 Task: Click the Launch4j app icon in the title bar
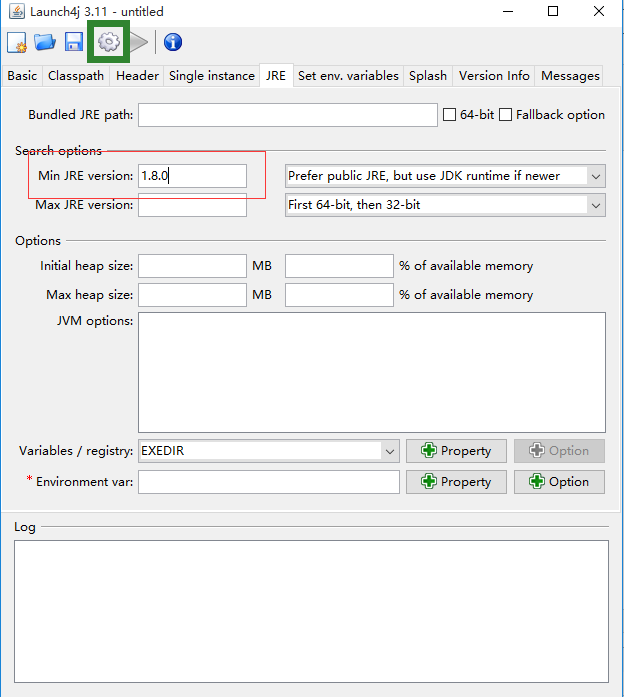pyautogui.click(x=17, y=11)
